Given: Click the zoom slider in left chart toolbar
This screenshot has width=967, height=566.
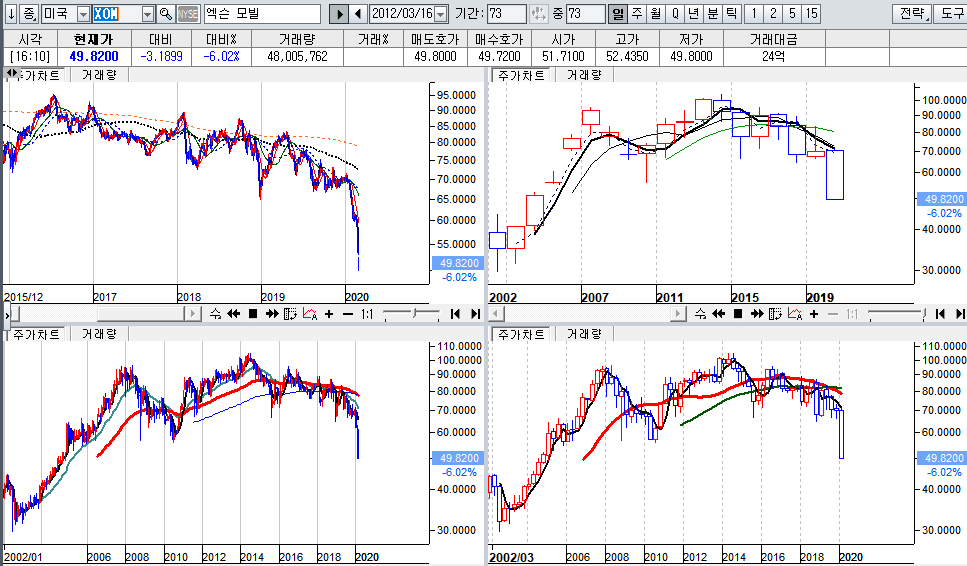Looking at the screenshot, I should (411, 314).
